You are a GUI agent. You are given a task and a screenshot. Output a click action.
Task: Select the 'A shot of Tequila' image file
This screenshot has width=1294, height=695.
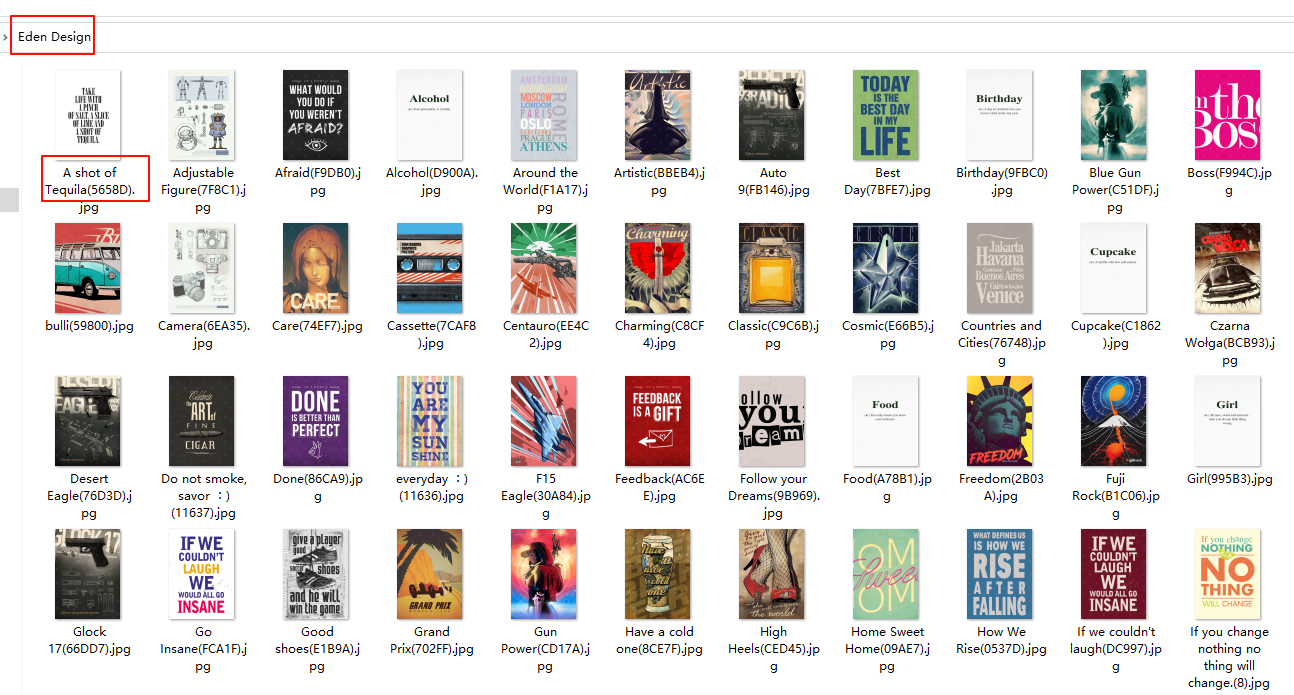(x=88, y=115)
